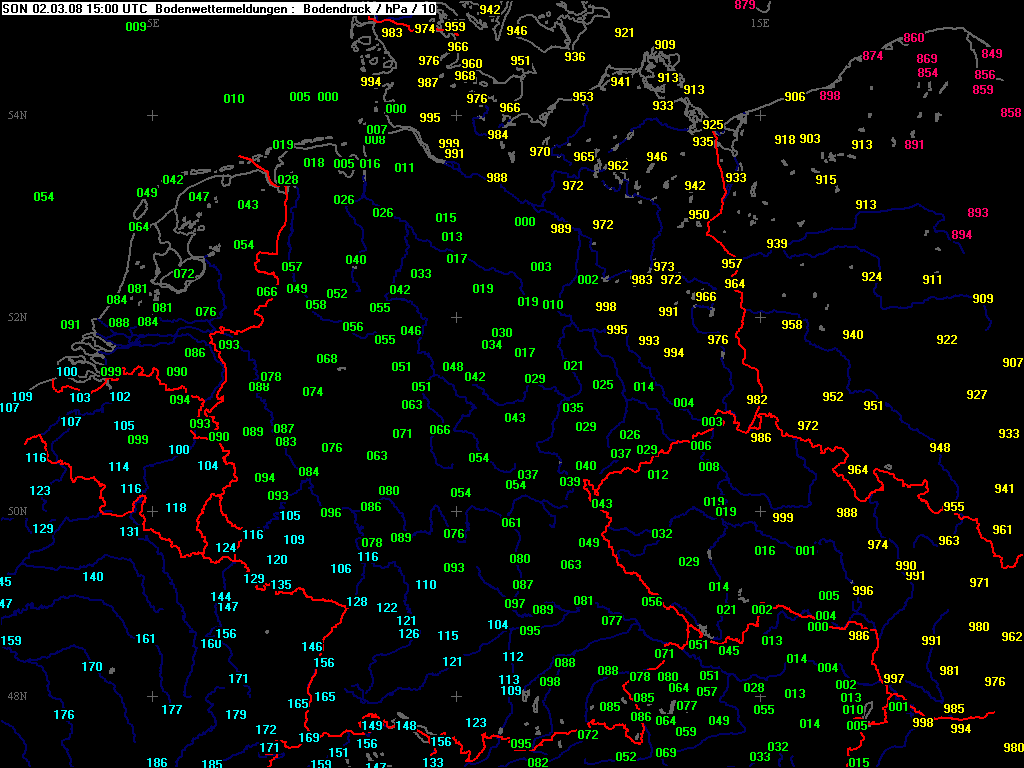The image size is (1024, 768).
Task: Click the magenta 879 pressure reading
Action: (745, 5)
